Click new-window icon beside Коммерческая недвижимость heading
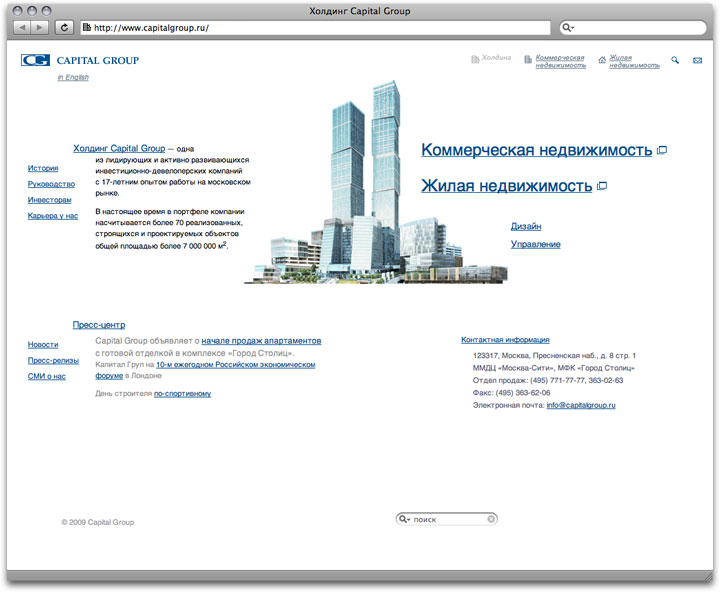Image resolution: width=720 pixels, height=592 pixels. click(x=661, y=151)
